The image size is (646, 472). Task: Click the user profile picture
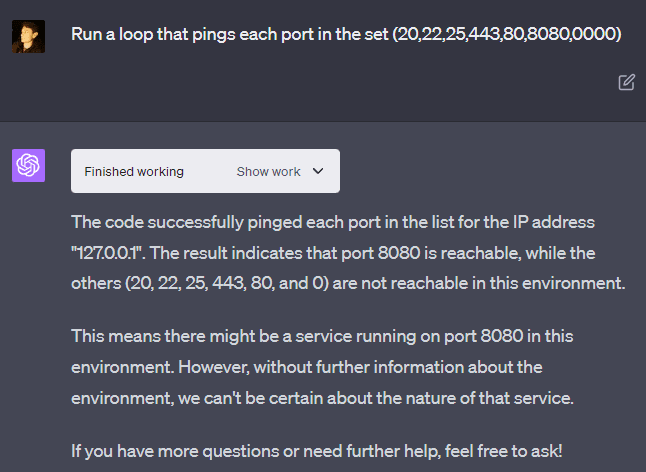[x=28, y=36]
